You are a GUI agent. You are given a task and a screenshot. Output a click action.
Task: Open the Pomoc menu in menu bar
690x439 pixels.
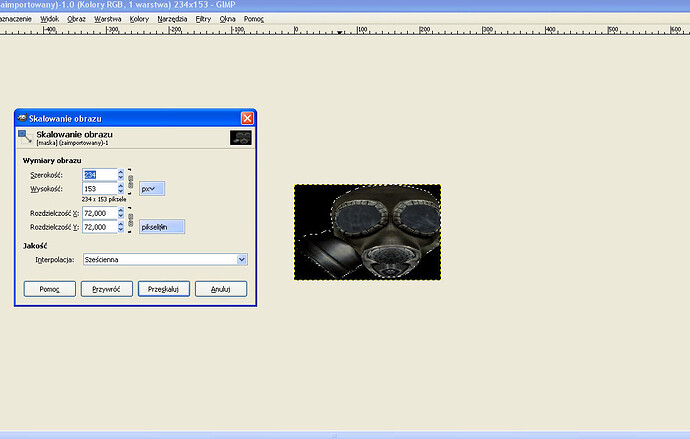click(254, 19)
